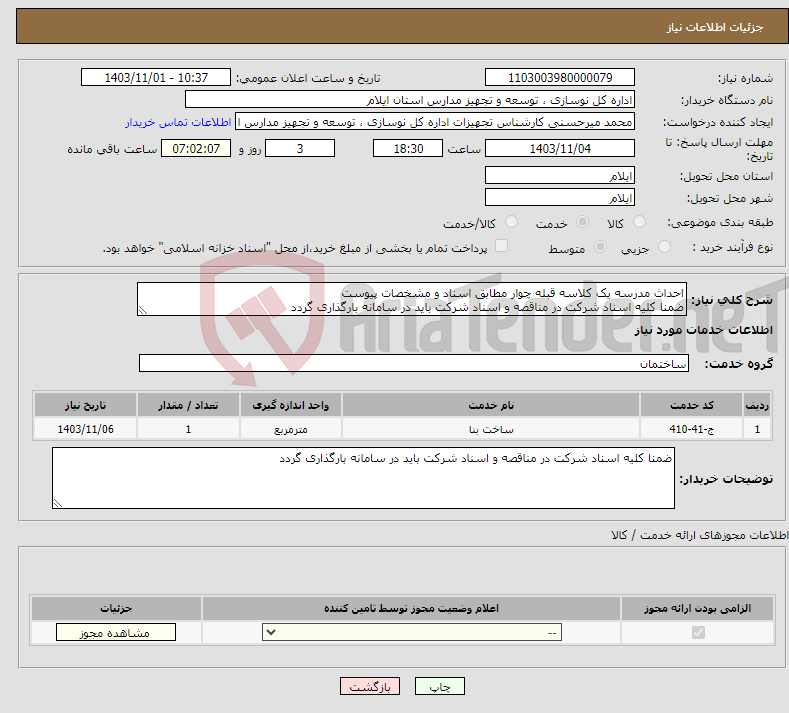Click the announcement date field 1403/11/01 - 10:37
Image resolution: width=789 pixels, height=713 pixels.
pos(156,77)
